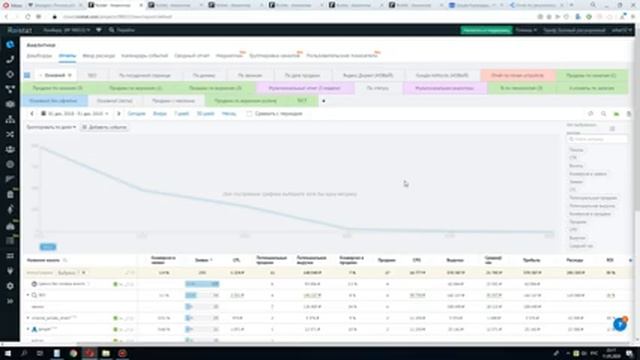640x360 pixels.
Task: Open Выбрать filter dropdown in totals row
Action: (71, 273)
